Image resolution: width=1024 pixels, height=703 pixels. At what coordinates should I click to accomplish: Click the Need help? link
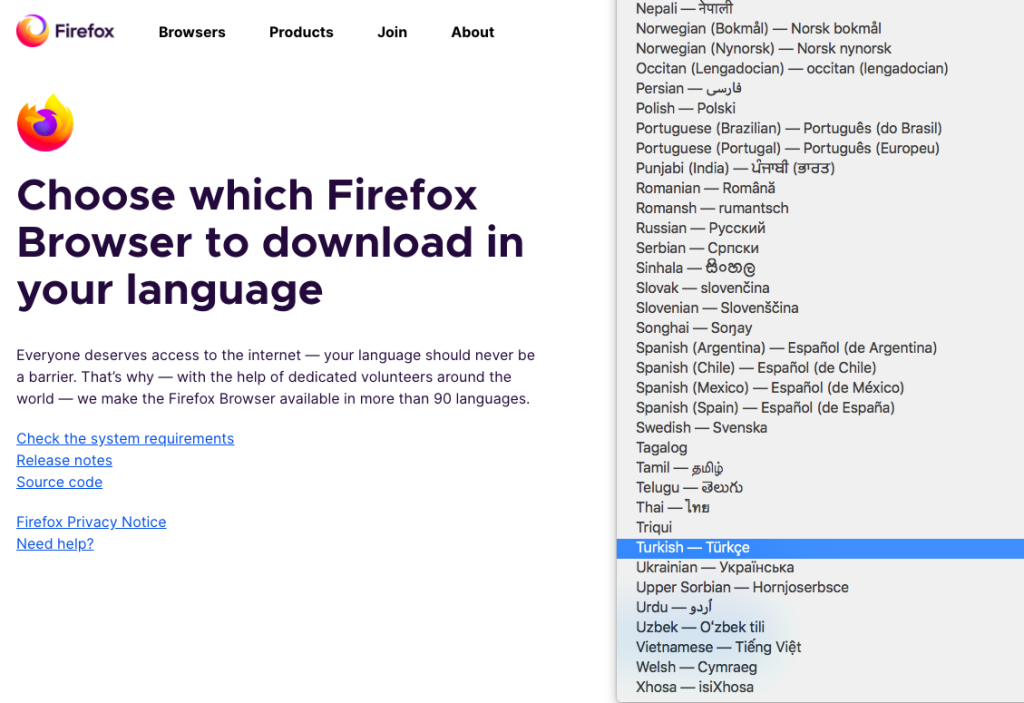click(x=55, y=544)
